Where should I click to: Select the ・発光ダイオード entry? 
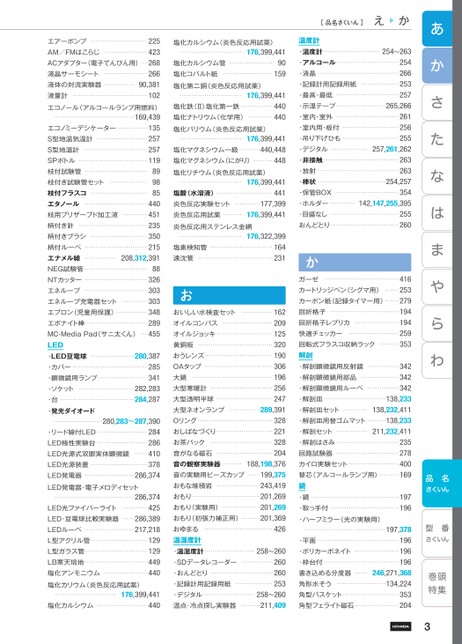(x=103, y=416)
